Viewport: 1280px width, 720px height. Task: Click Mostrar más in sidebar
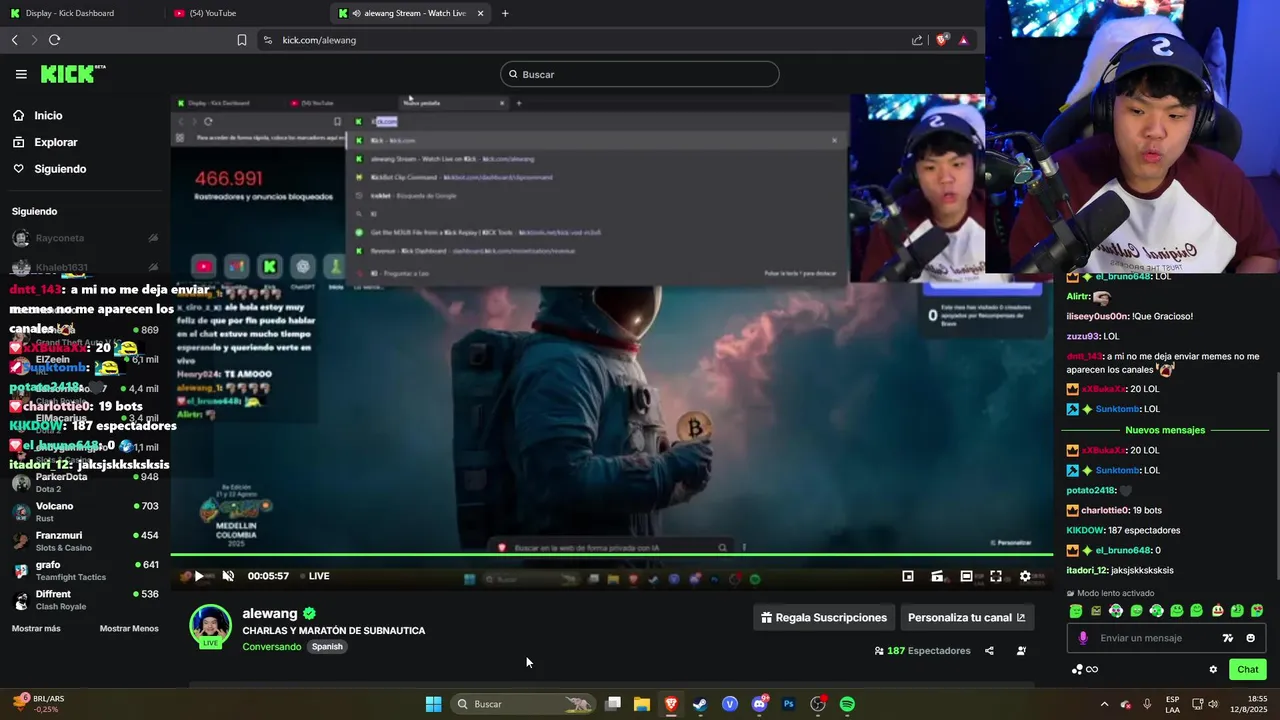tap(36, 629)
